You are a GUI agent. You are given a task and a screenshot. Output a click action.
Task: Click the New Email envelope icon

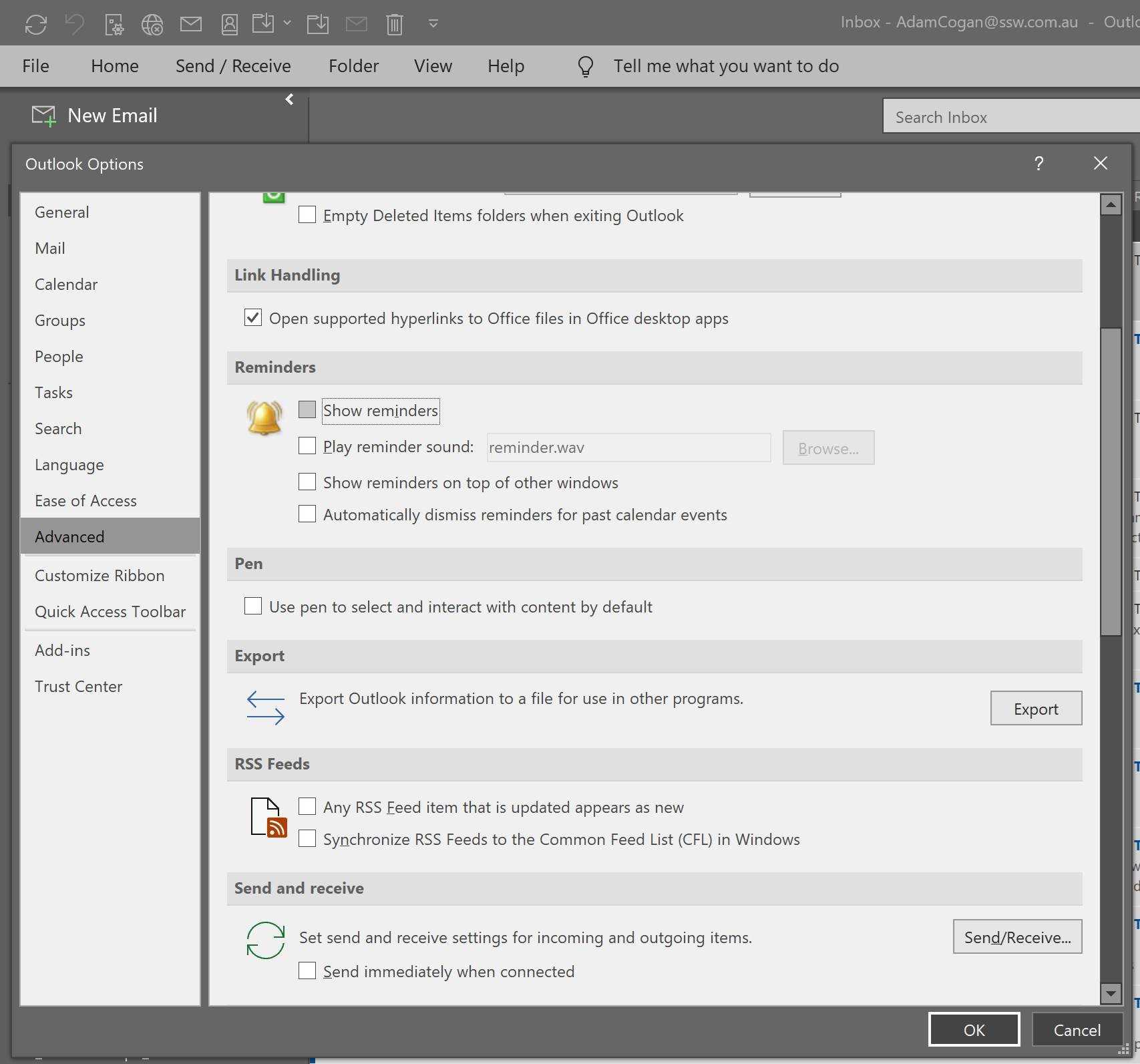click(44, 116)
